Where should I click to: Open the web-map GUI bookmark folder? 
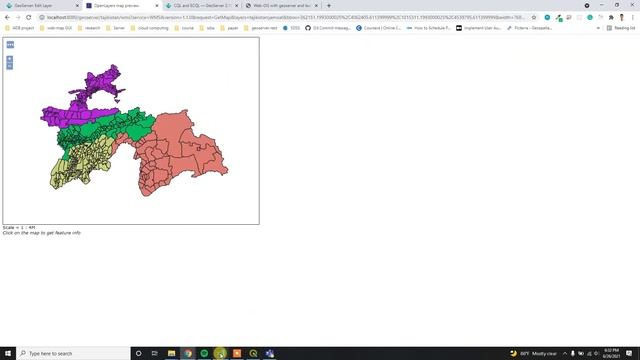tap(56, 28)
